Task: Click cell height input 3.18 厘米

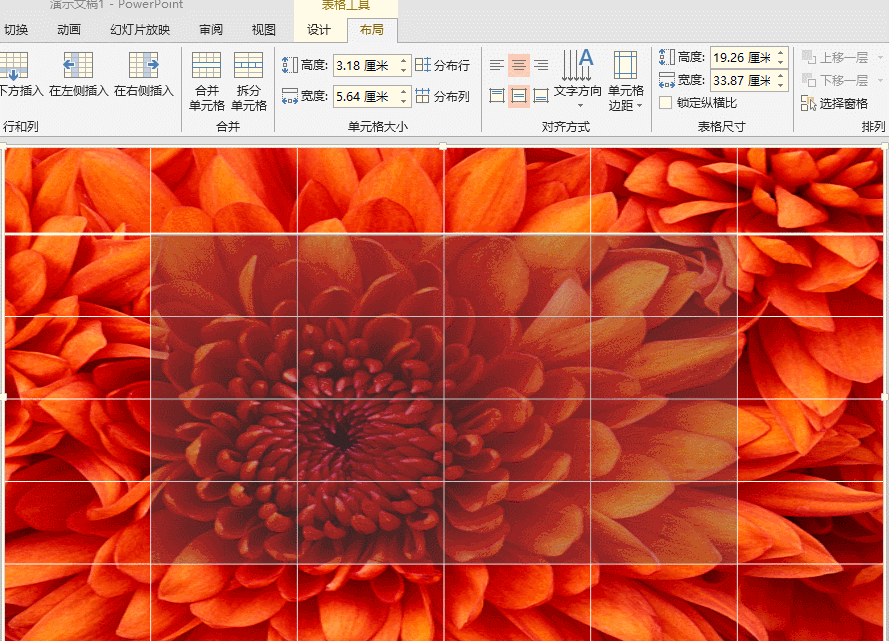Action: coord(365,65)
